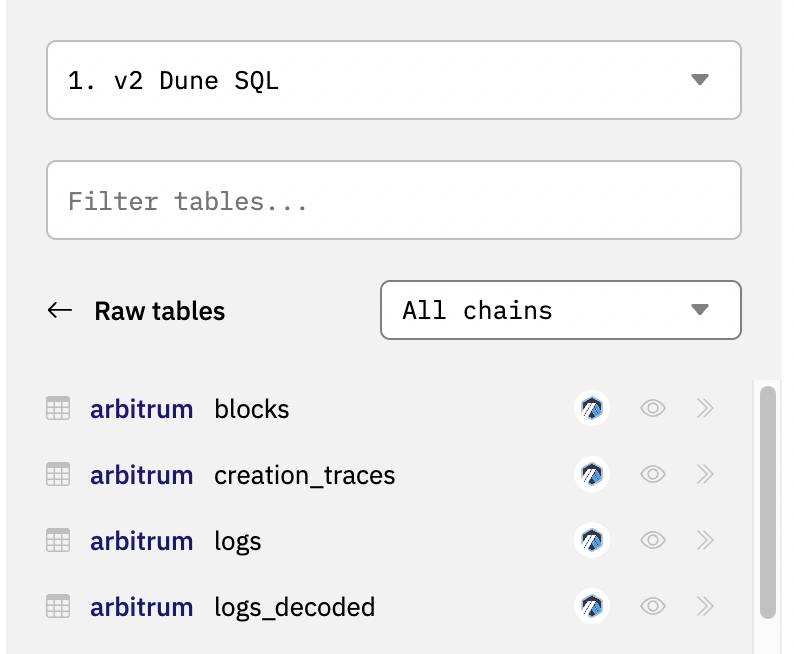
Task: Click the back arrow beside Raw tables
Action: (60, 310)
